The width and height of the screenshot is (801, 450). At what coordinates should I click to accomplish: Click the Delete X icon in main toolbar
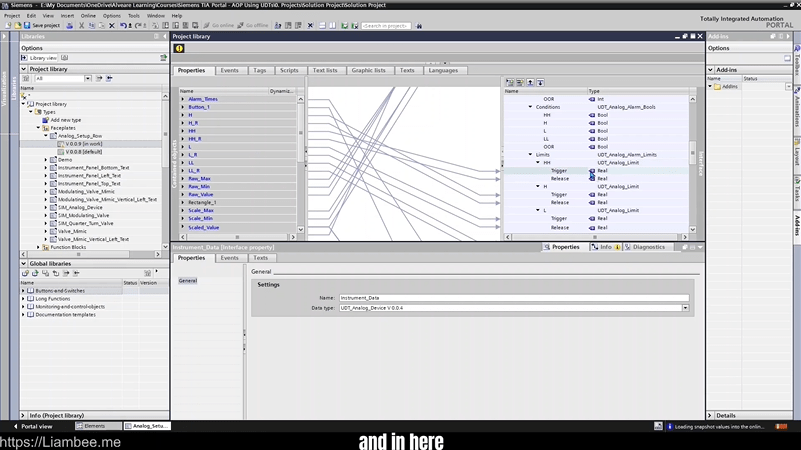coord(309,25)
